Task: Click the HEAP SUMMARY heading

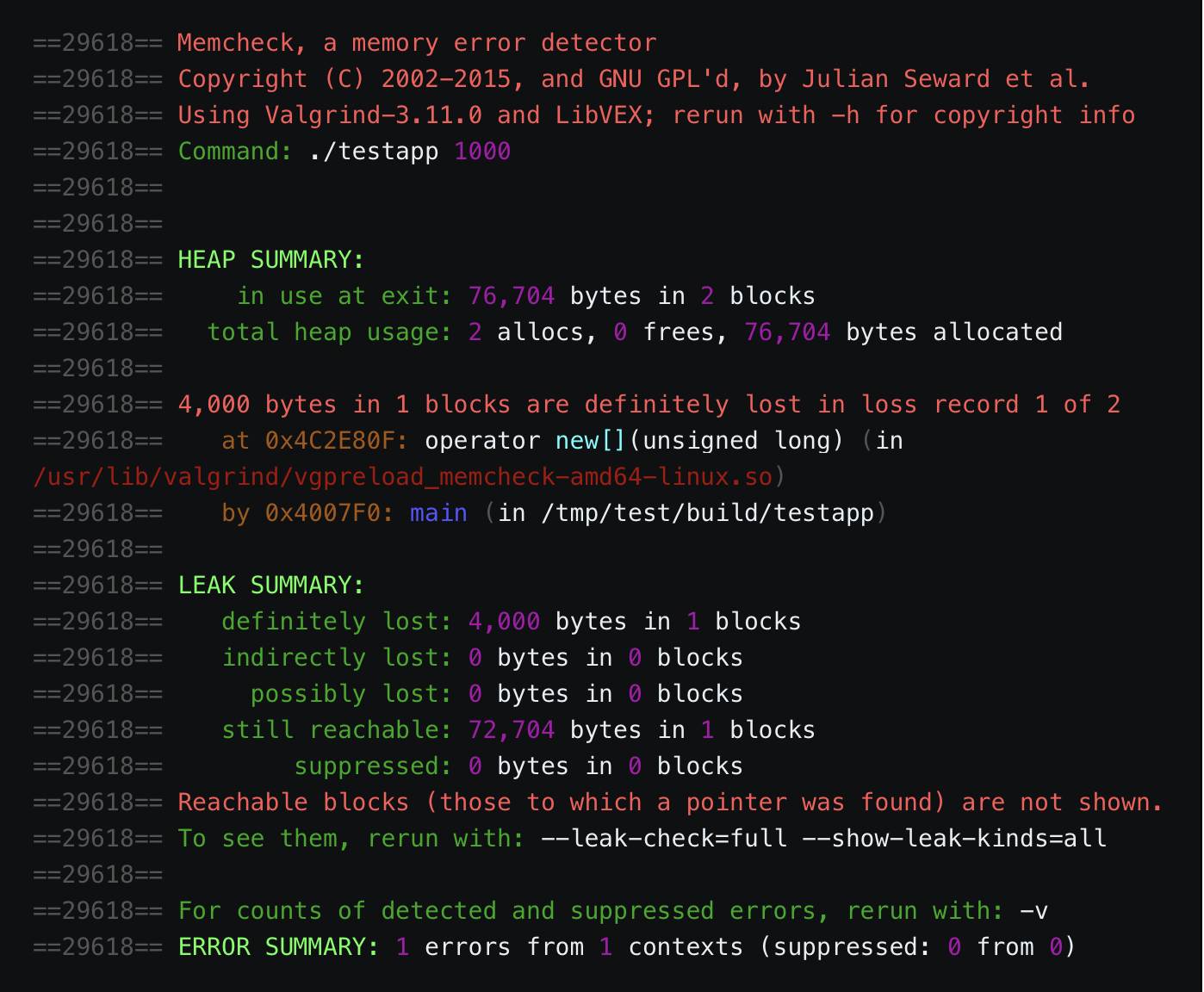Action: pos(271,260)
